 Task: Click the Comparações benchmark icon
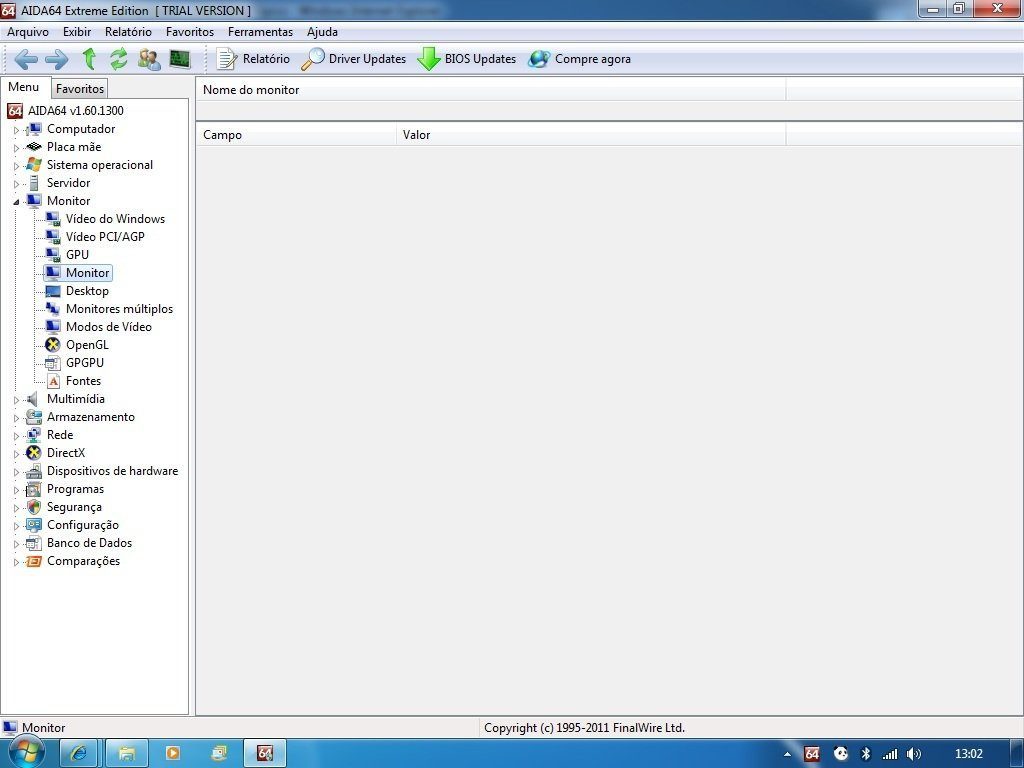point(33,561)
